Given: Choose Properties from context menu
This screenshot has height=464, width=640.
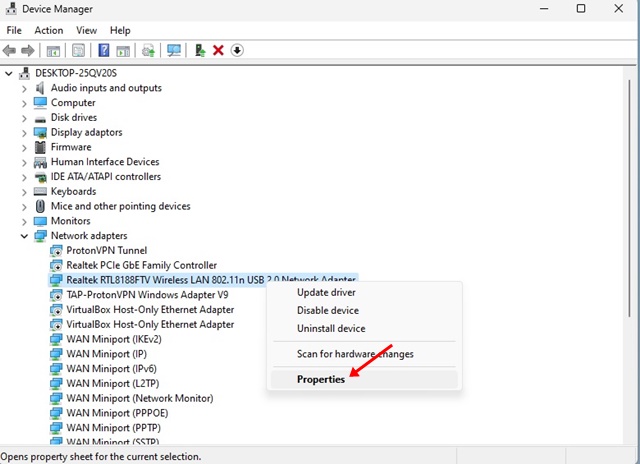Looking at the screenshot, I should (364, 379).
